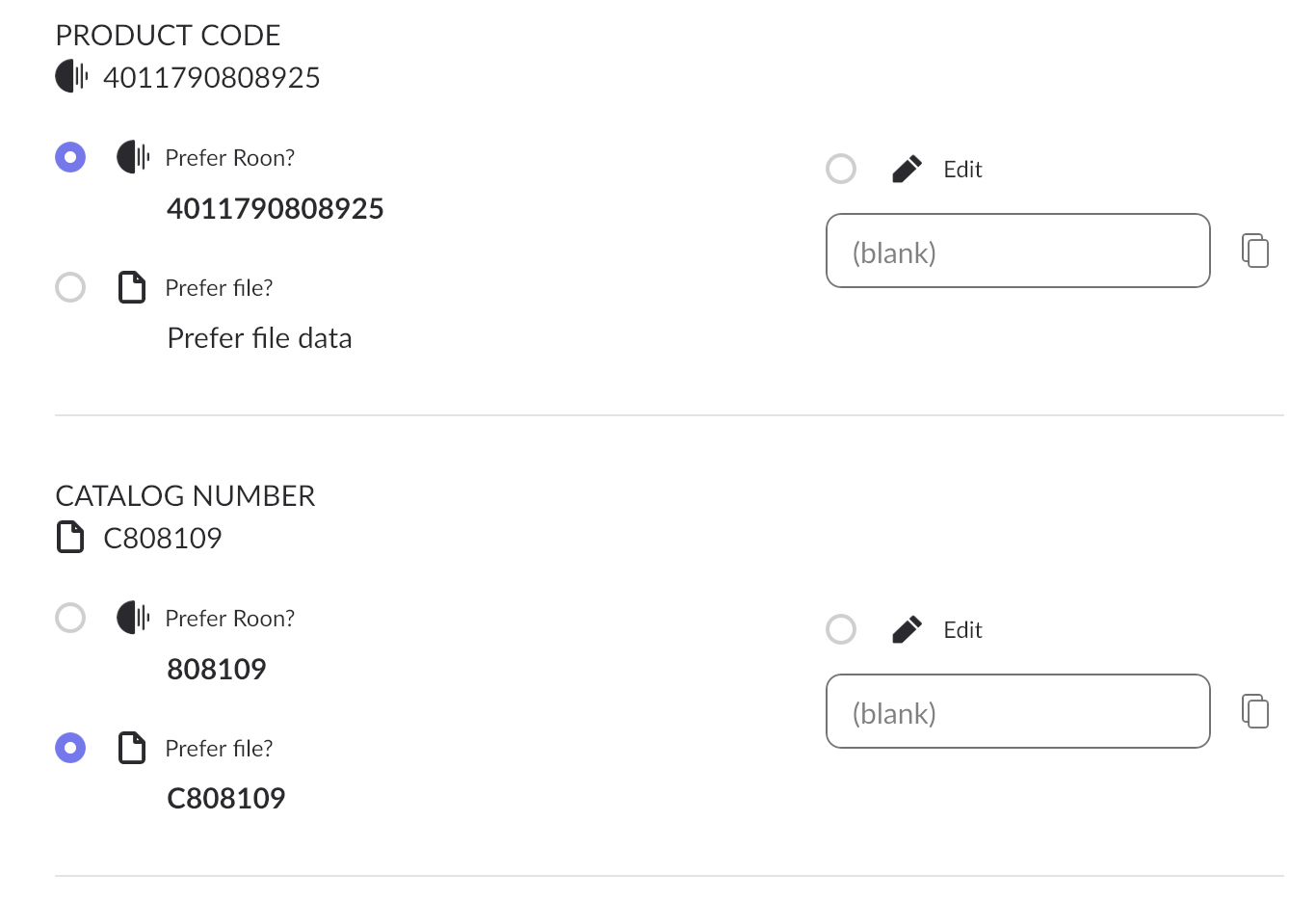The image size is (1316, 900).
Task: Click the file icon next to Catalog Number 'Prefer file?'
Action: [132, 748]
